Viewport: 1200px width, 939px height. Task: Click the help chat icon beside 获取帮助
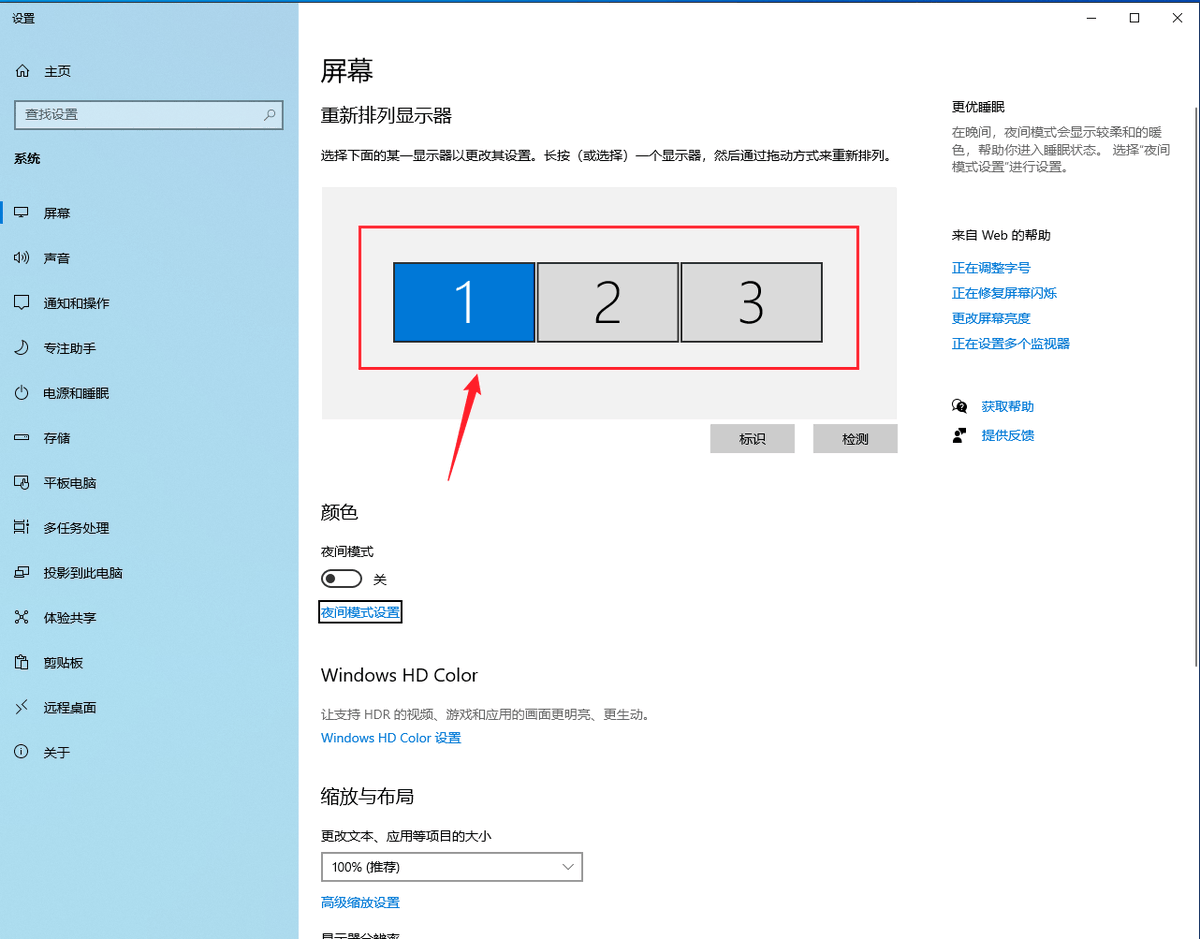point(960,406)
